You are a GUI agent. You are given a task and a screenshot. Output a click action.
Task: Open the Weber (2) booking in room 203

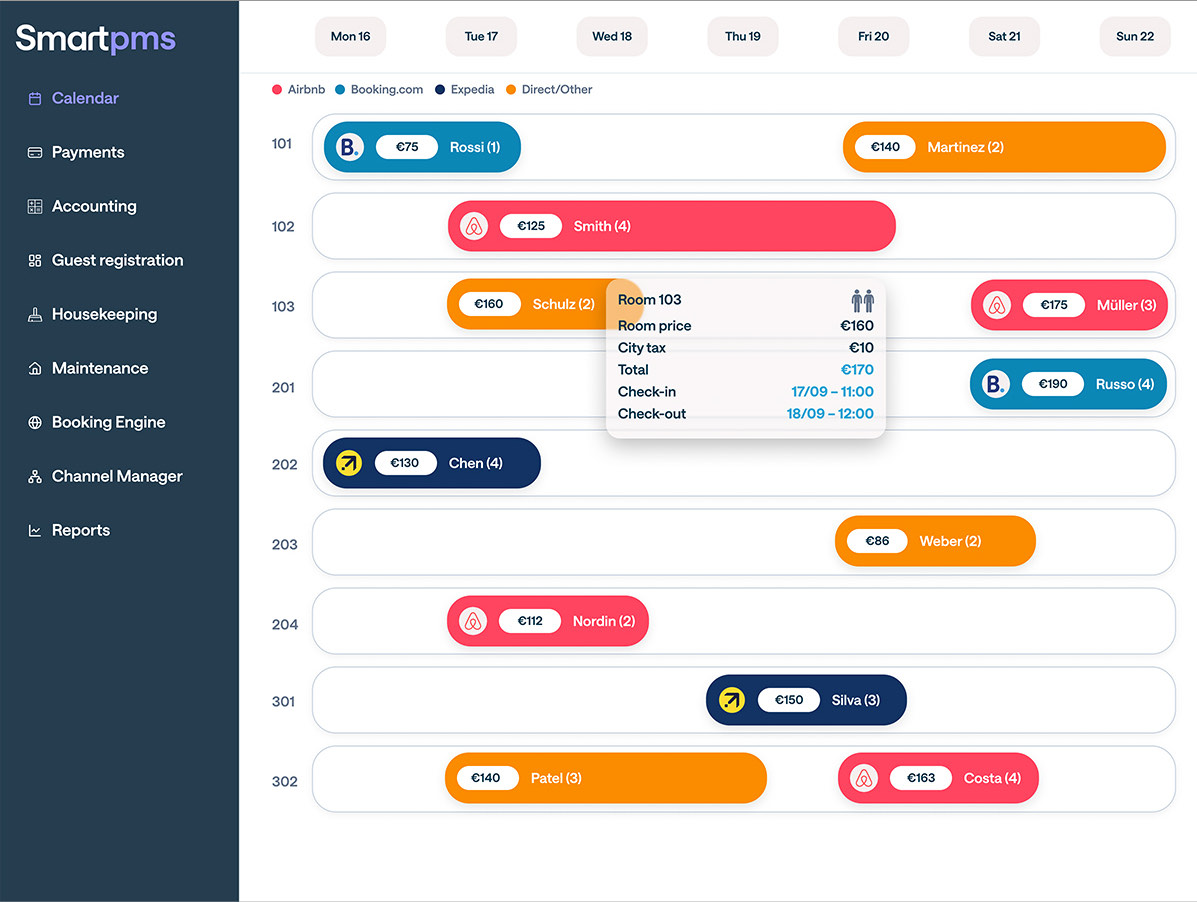[x=935, y=541]
